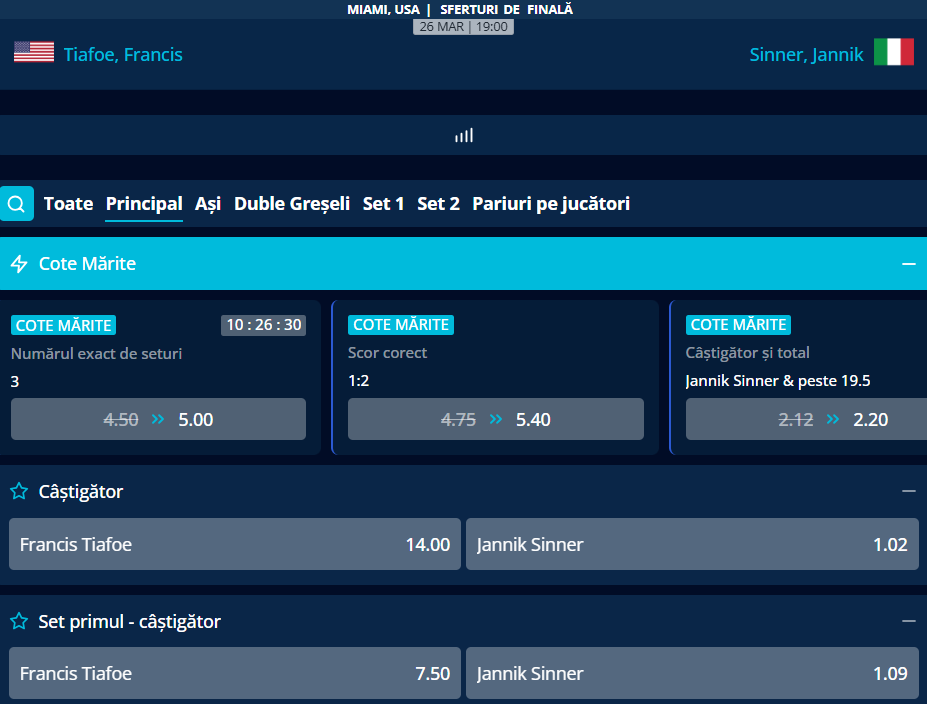Click the Cote Mărite lightning icon
Image resolution: width=927 pixels, height=704 pixels.
(x=19, y=264)
